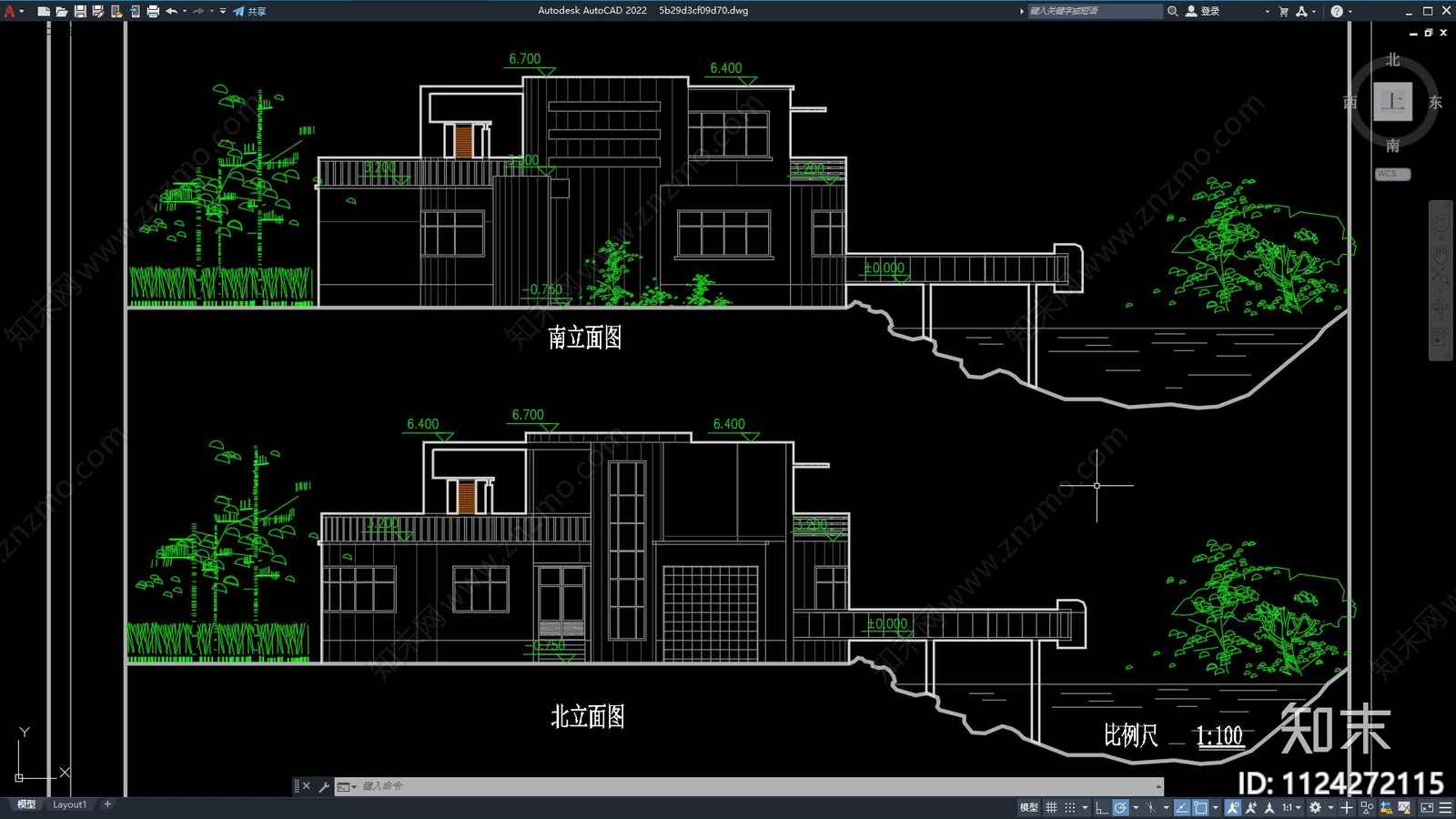Image resolution: width=1456 pixels, height=819 pixels.
Task: Click the keyword search input field
Action: [1095, 11]
